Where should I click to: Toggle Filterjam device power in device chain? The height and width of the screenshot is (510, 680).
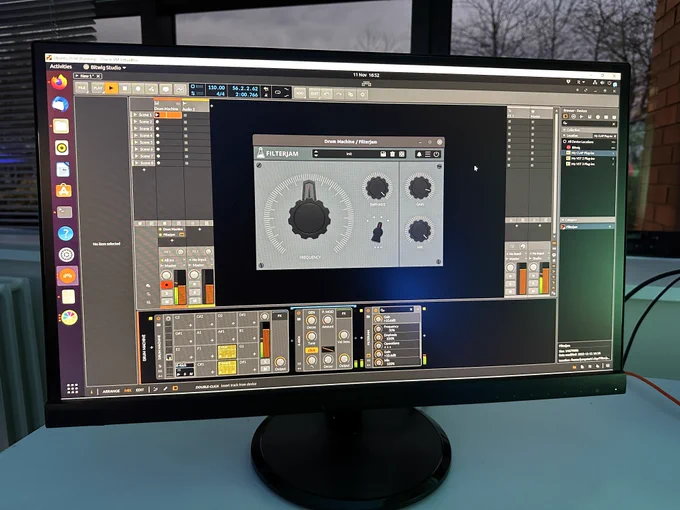click(369, 311)
